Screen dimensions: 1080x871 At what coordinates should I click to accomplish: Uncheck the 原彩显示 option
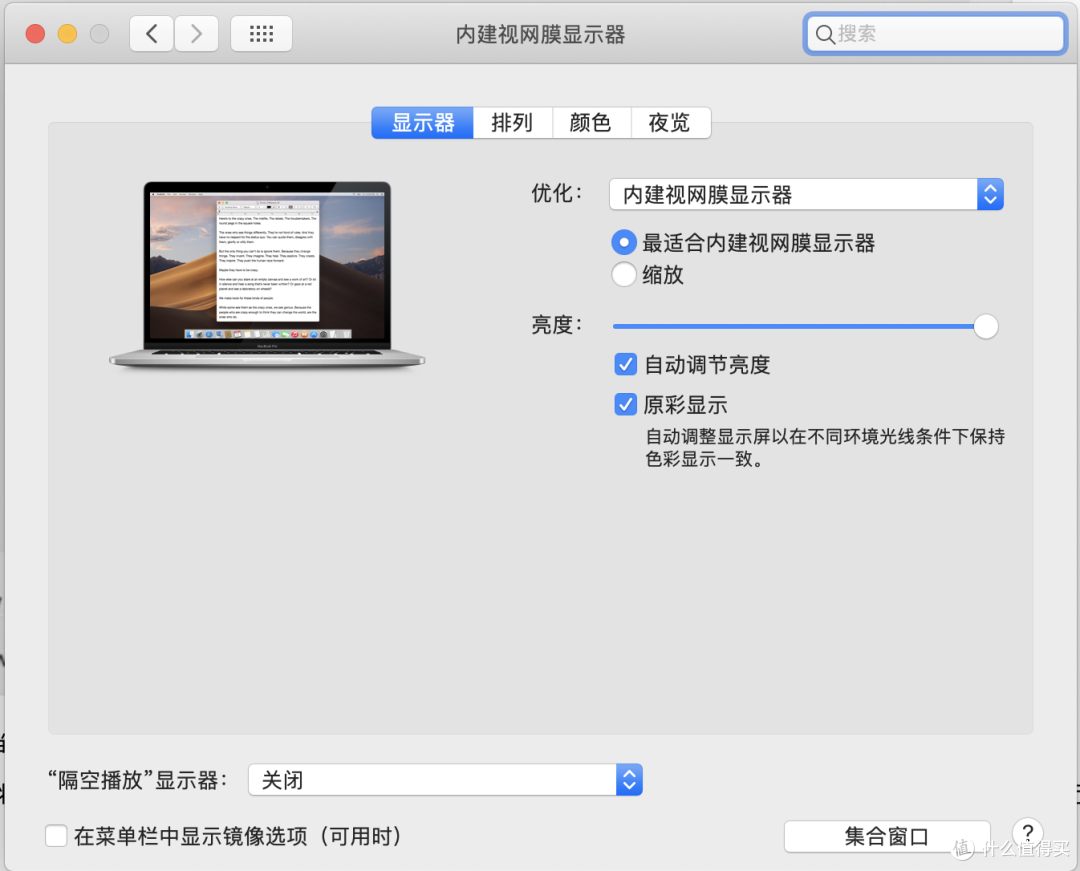625,405
